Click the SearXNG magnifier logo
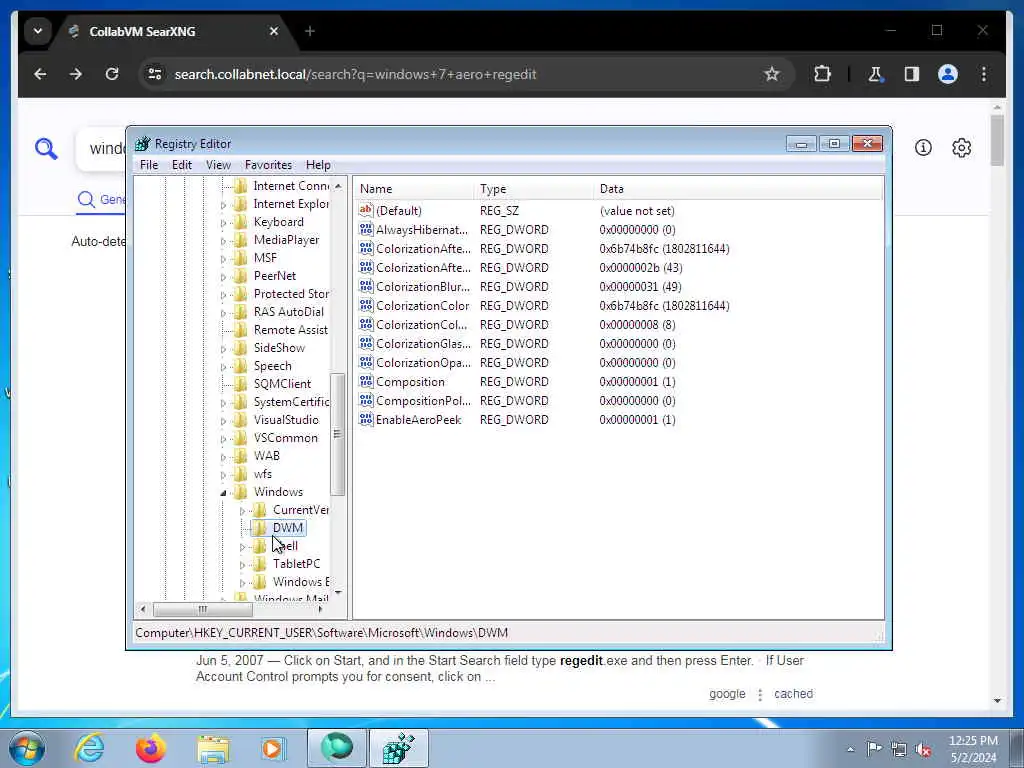 click(46, 149)
